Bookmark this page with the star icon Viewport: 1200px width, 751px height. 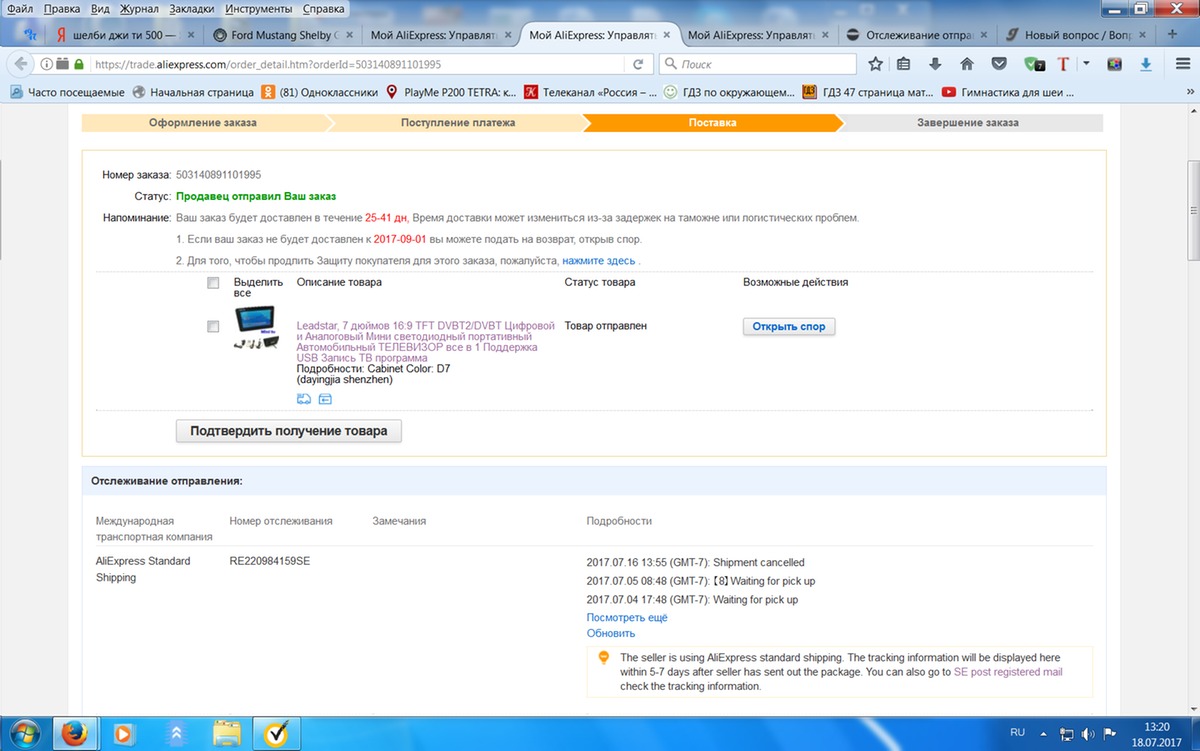875,64
